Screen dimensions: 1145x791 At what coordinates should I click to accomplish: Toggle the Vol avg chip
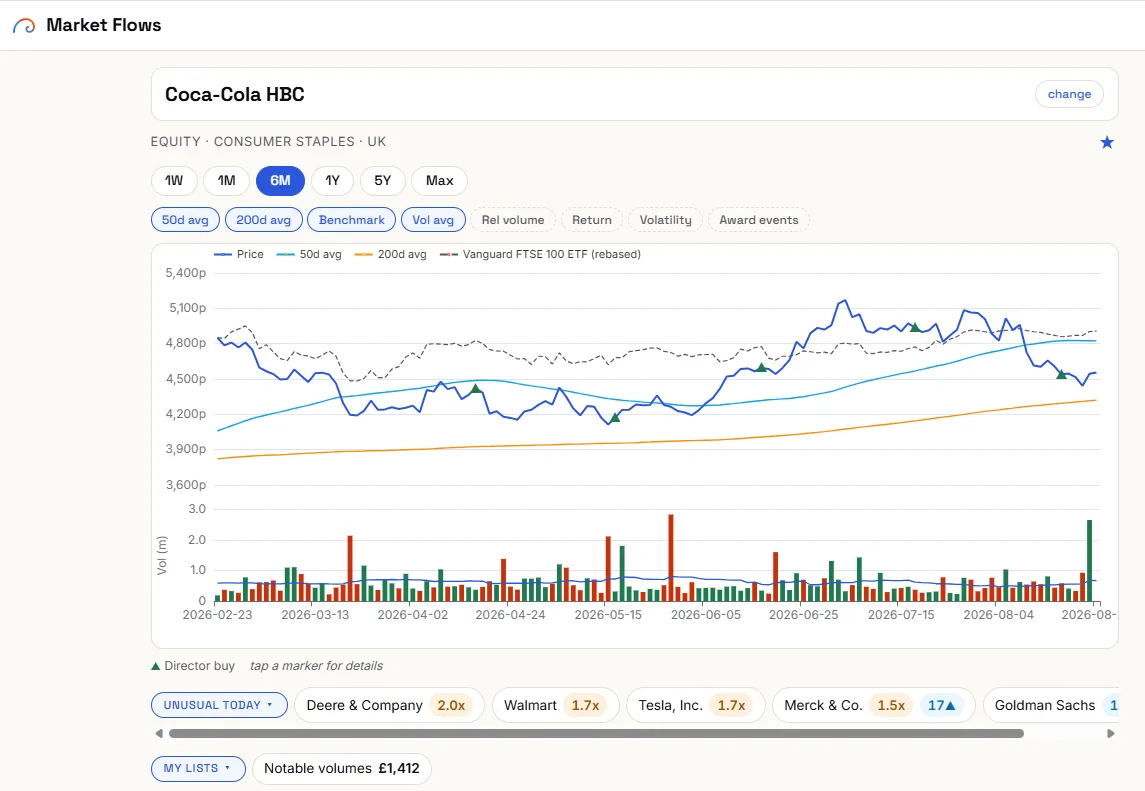[433, 220]
